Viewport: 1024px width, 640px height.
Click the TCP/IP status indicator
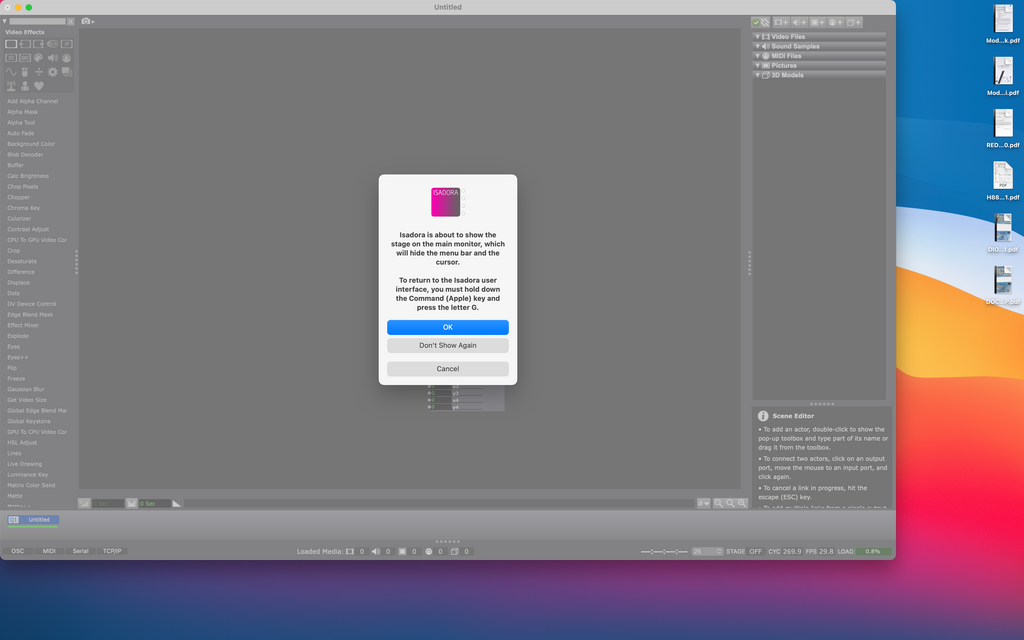[112, 551]
